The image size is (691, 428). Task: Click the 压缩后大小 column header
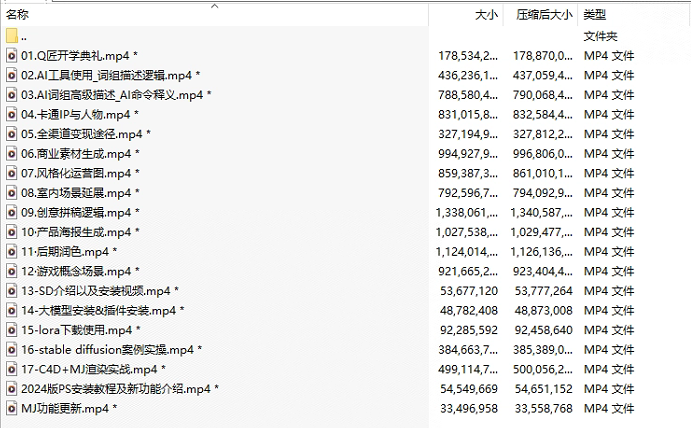tap(544, 15)
